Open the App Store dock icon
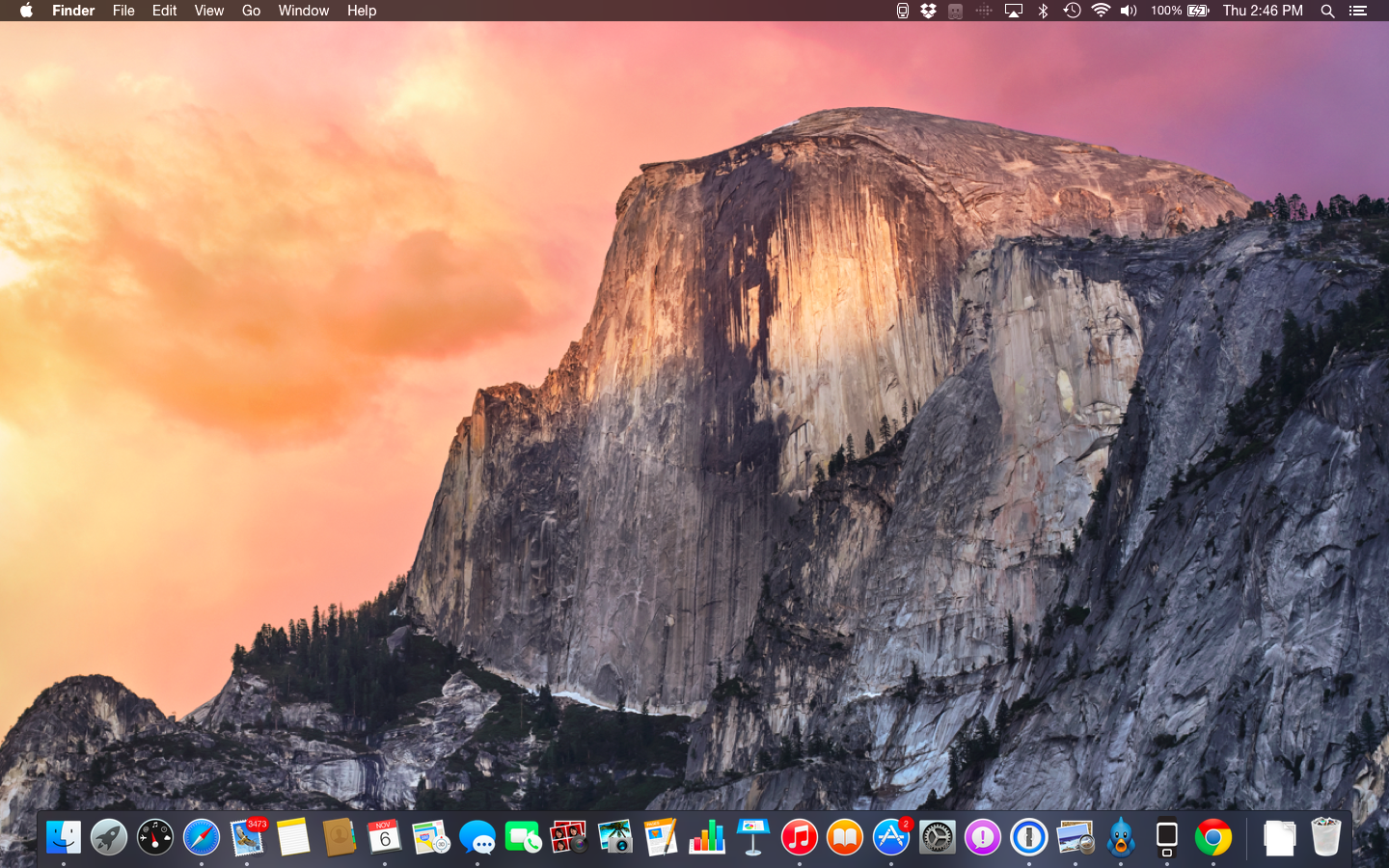The image size is (1389, 868). pyautogui.click(x=890, y=837)
